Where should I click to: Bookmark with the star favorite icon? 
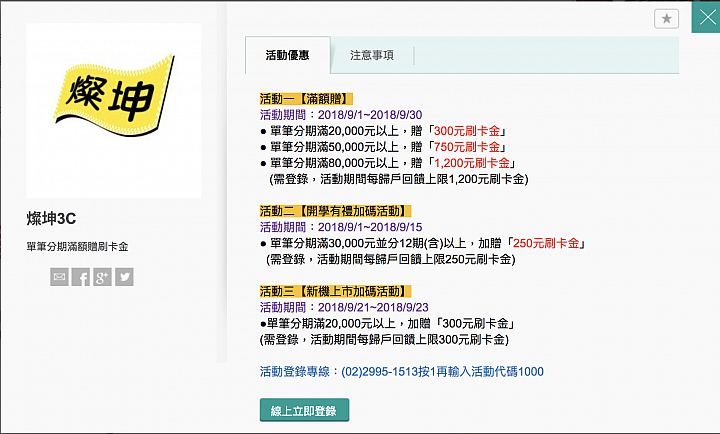coord(666,19)
